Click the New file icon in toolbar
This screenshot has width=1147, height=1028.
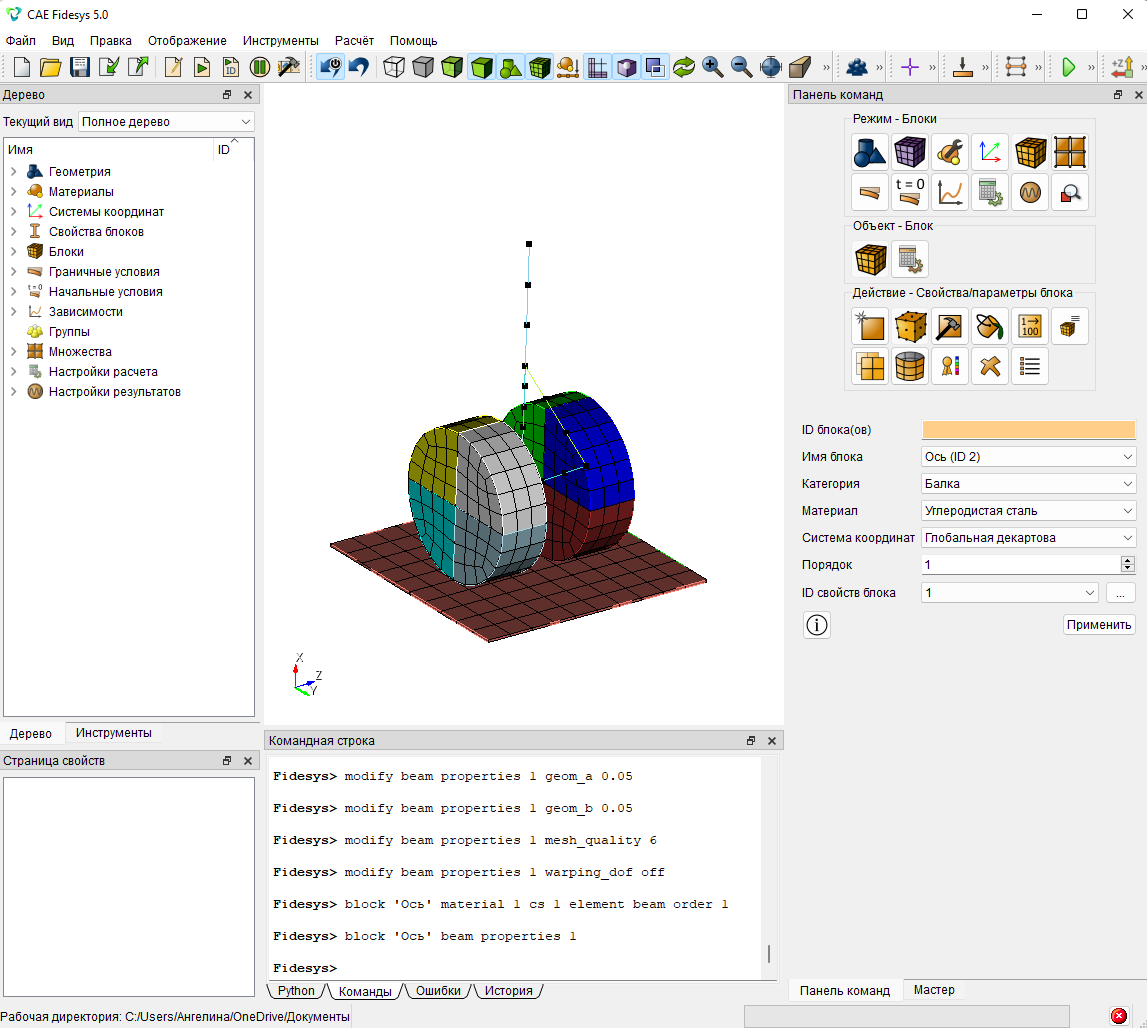(22, 67)
